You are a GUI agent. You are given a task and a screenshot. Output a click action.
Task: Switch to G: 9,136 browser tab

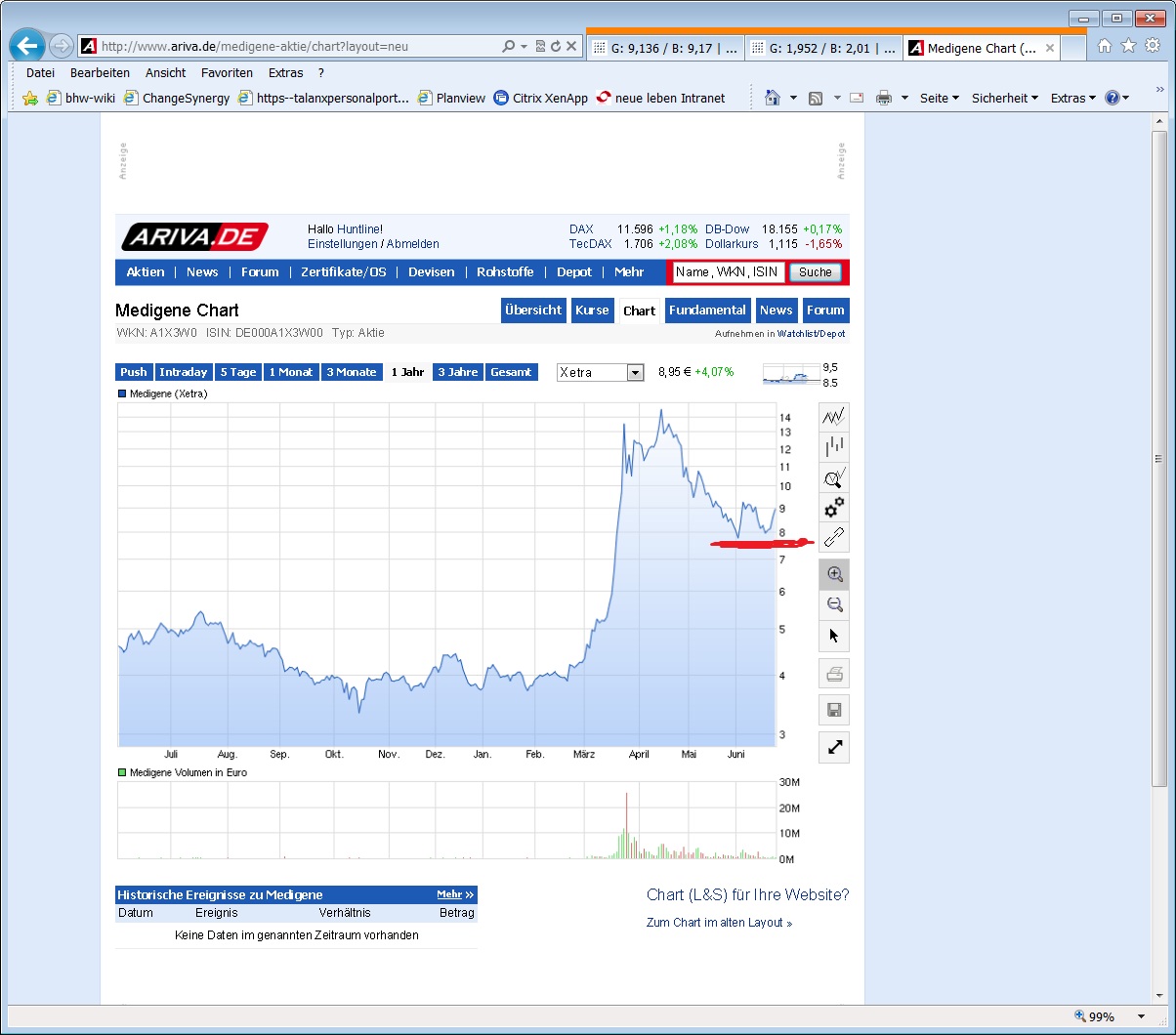[665, 47]
